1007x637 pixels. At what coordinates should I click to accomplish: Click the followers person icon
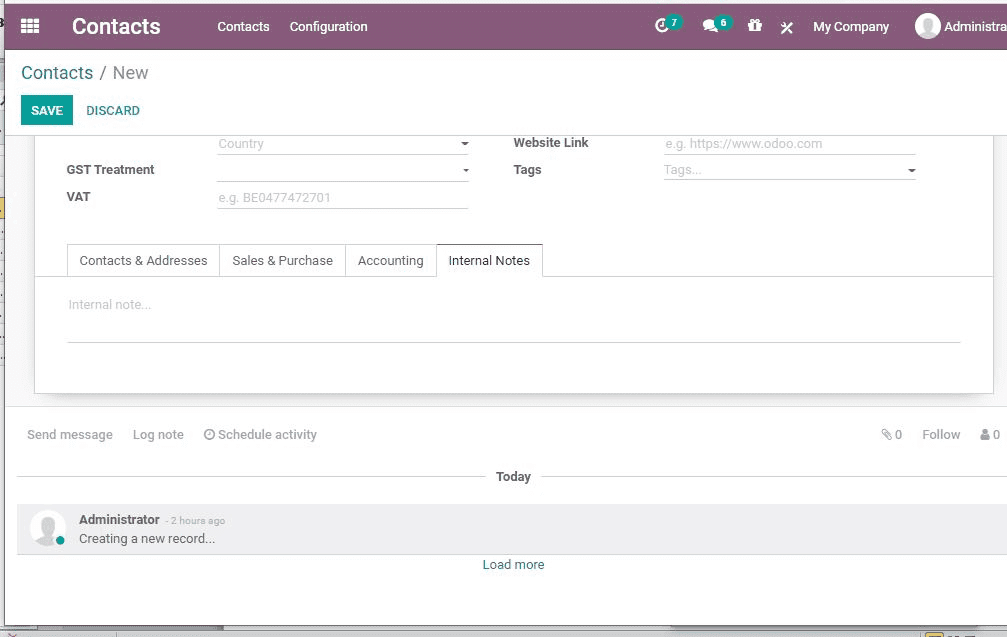(x=985, y=435)
